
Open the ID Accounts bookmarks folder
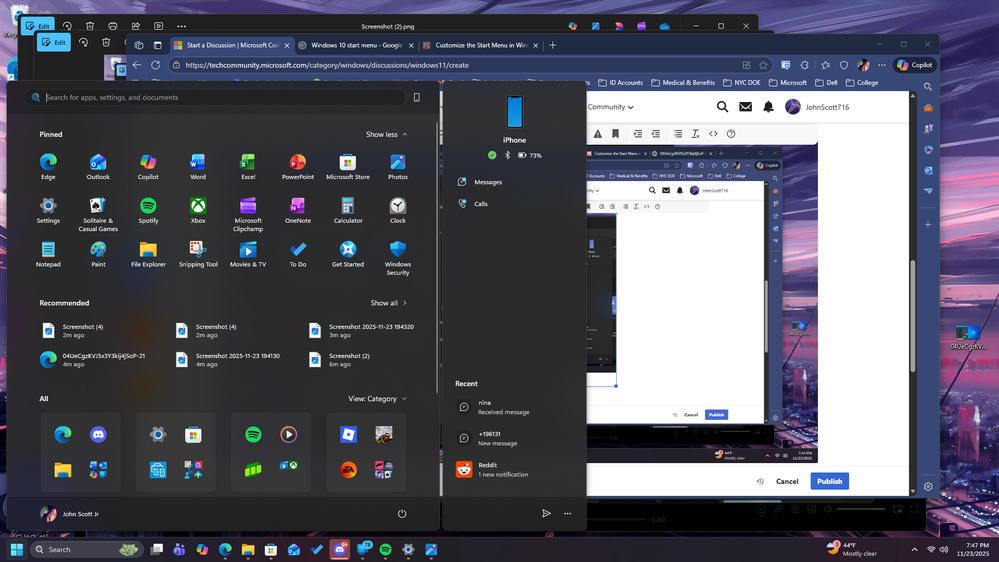coord(620,83)
